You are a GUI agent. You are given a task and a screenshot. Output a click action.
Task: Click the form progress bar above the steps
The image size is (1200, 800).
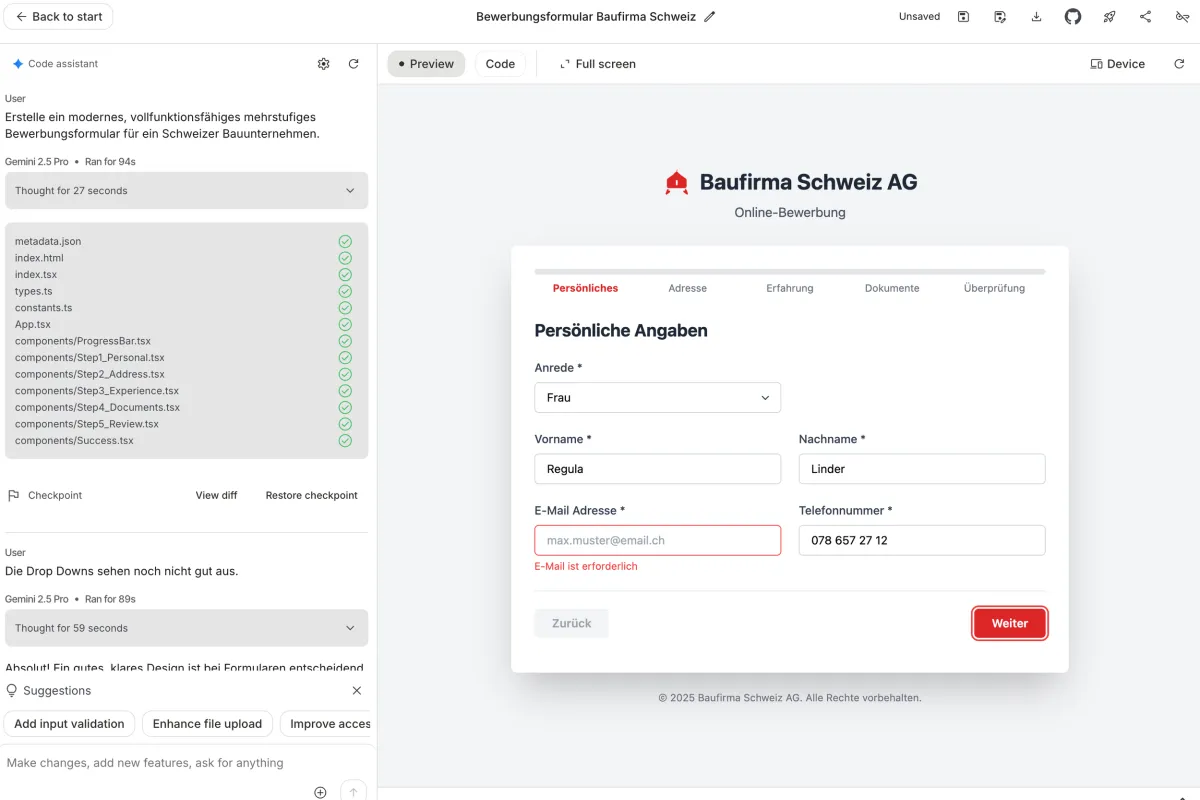790,271
